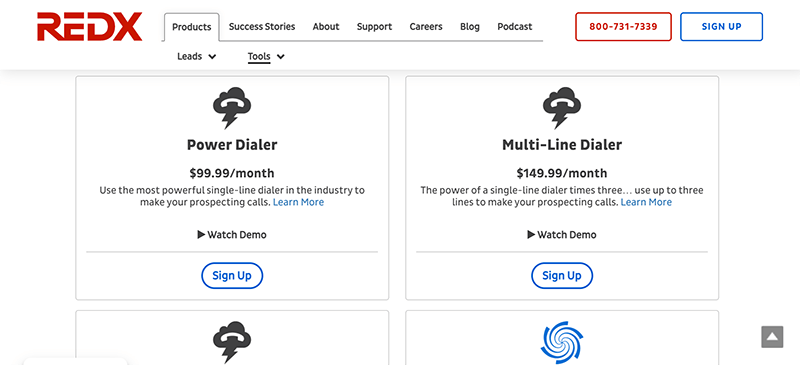Open the Support menu item
This screenshot has height=365, width=800.
point(374,27)
